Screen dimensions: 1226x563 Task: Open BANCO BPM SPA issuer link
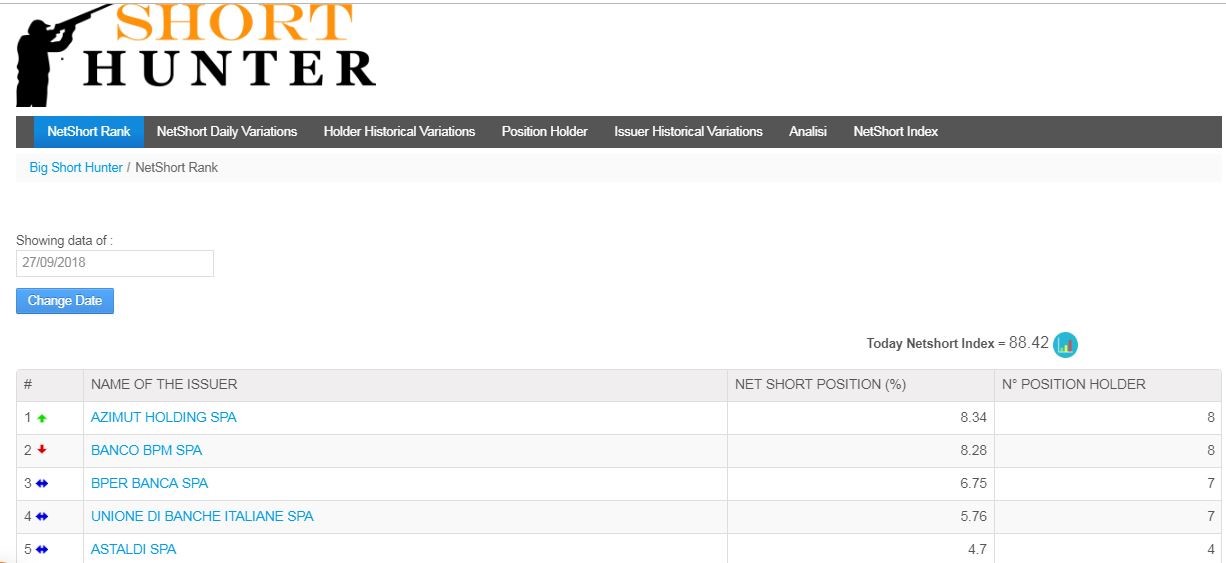click(146, 451)
